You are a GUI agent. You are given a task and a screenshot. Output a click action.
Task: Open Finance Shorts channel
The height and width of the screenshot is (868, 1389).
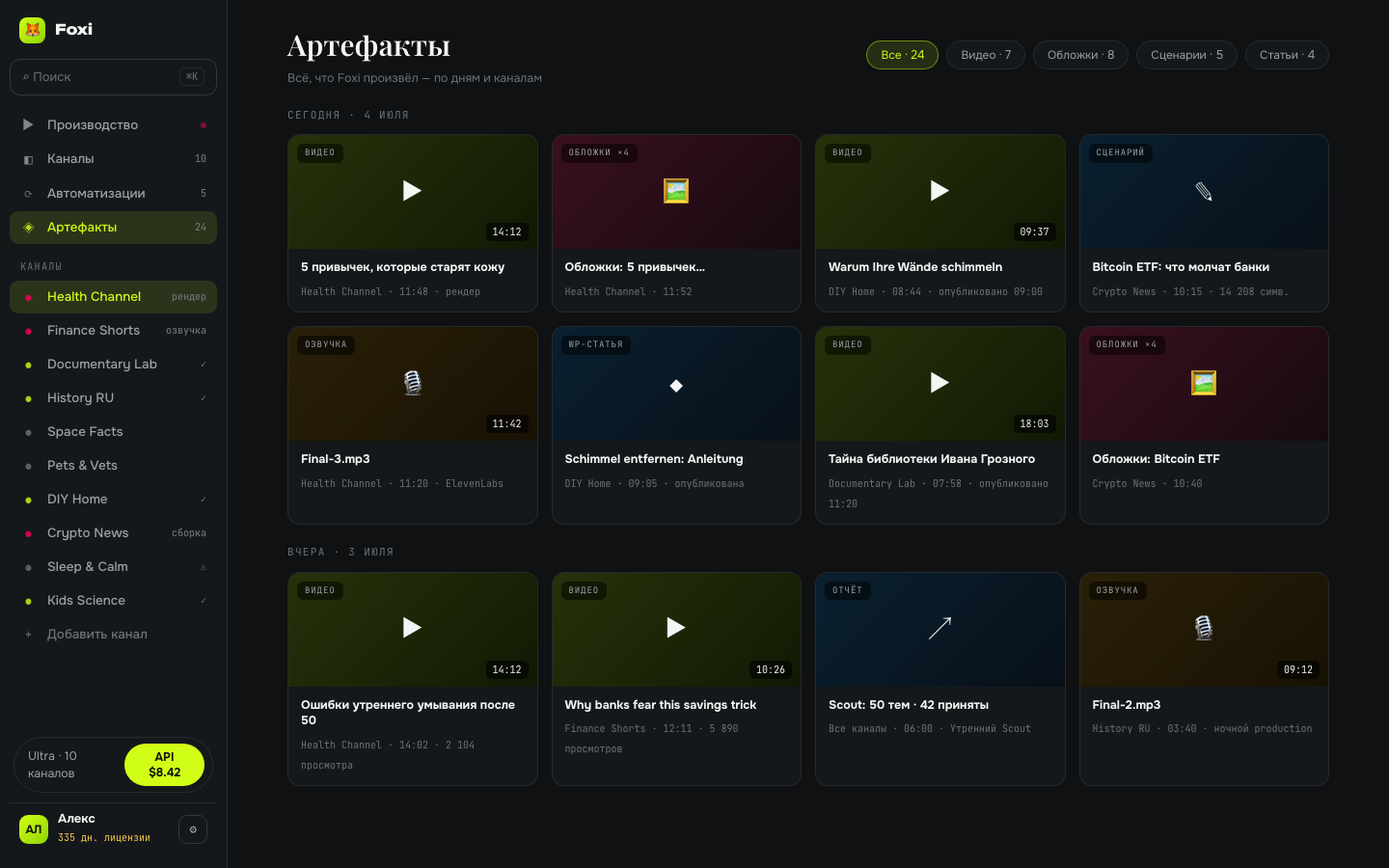point(113,331)
